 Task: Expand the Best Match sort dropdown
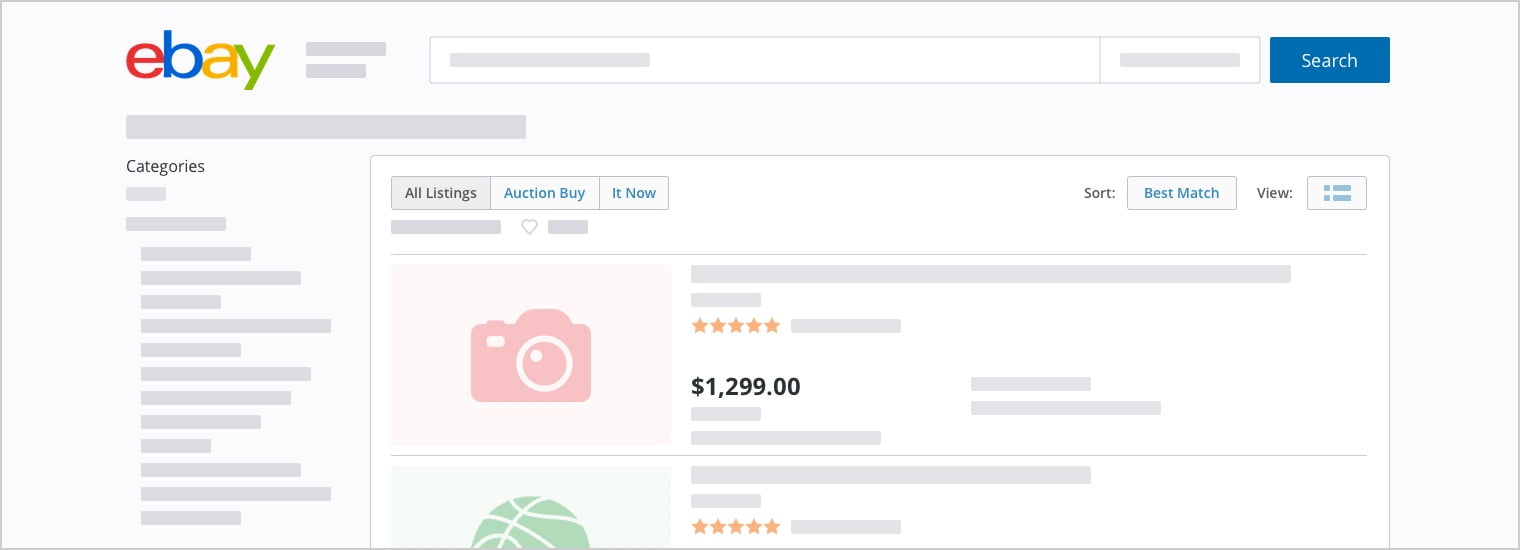[1181, 193]
